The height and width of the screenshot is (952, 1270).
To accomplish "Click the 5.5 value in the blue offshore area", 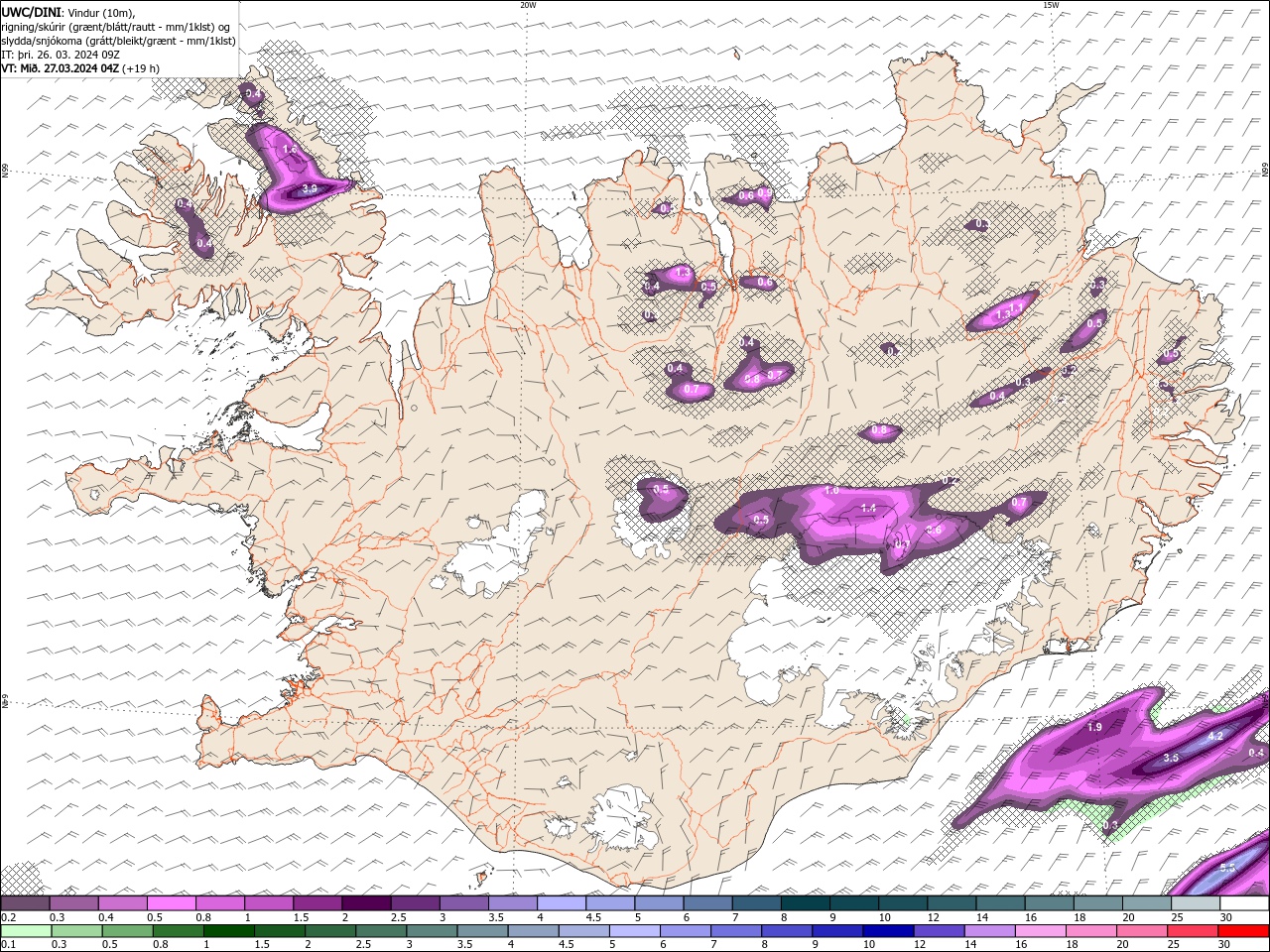I will tap(1227, 868).
